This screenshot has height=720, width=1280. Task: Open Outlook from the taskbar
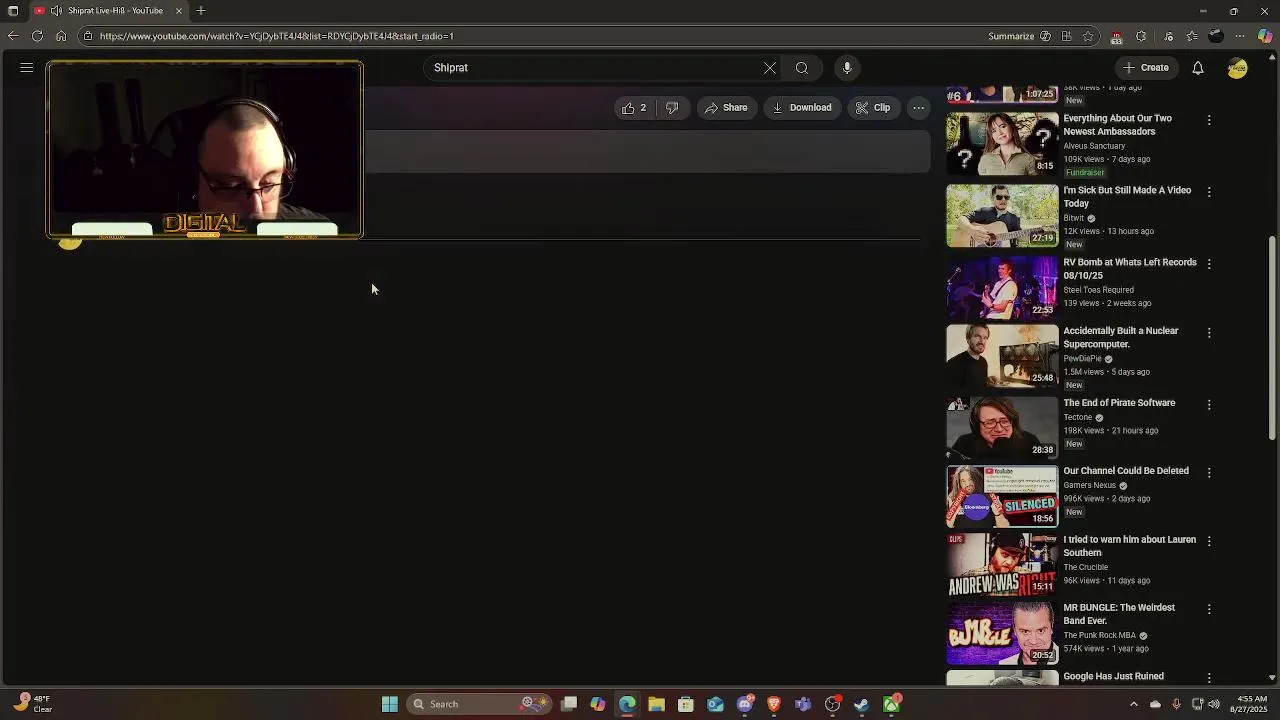[715, 704]
